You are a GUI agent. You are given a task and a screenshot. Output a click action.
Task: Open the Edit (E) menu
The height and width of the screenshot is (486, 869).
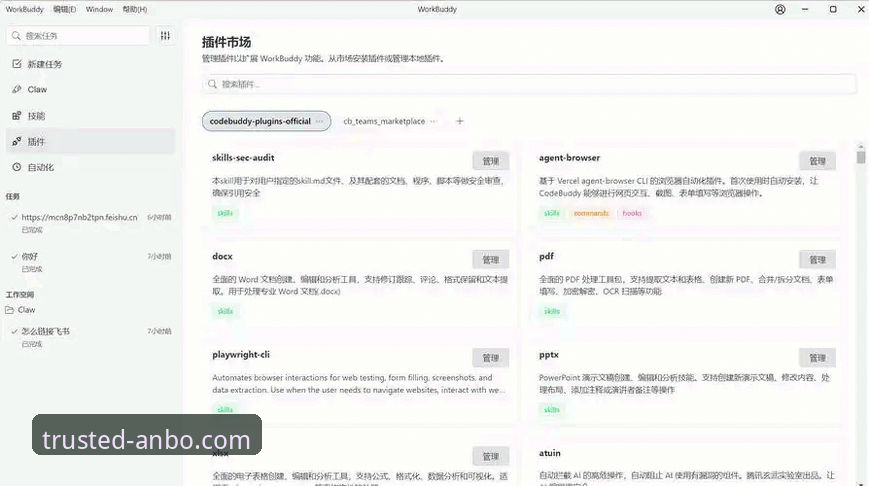pyautogui.click(x=64, y=9)
